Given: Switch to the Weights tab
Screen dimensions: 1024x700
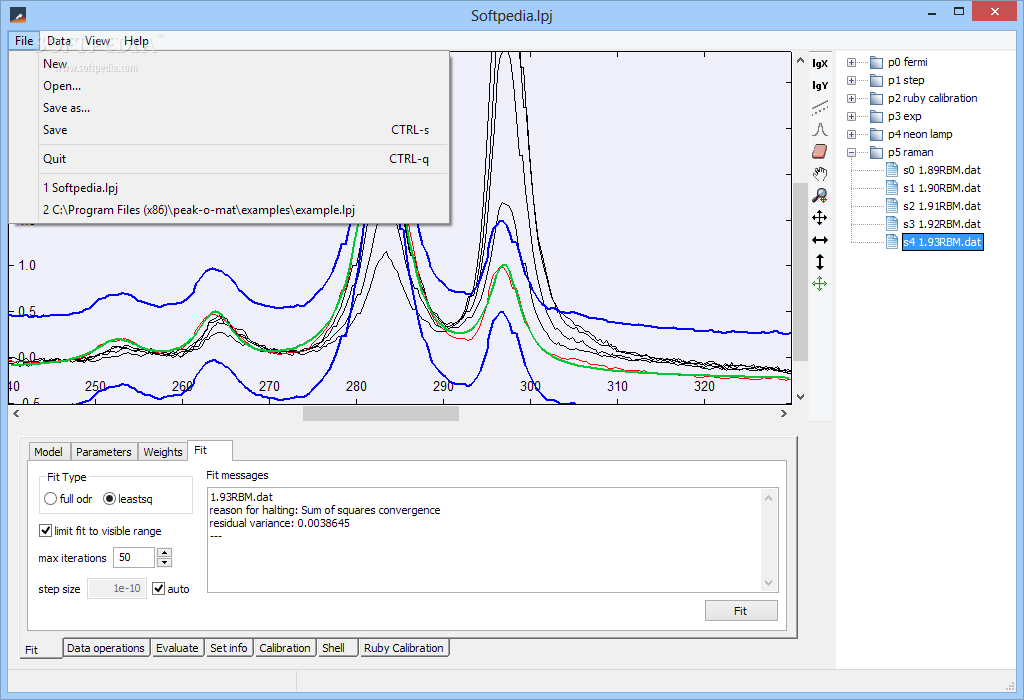Looking at the screenshot, I should 163,452.
